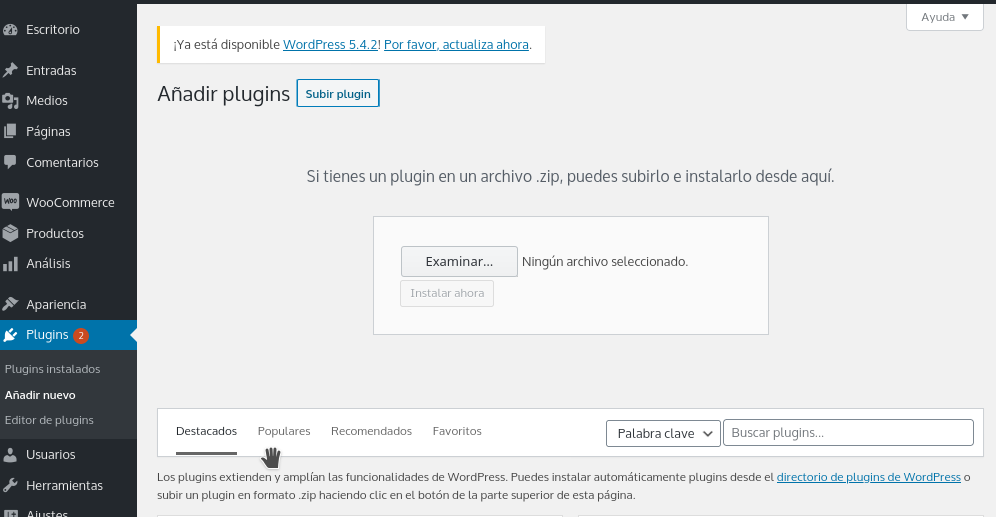Click the Usuarios person icon
This screenshot has width=996, height=517.
[x=10, y=455]
